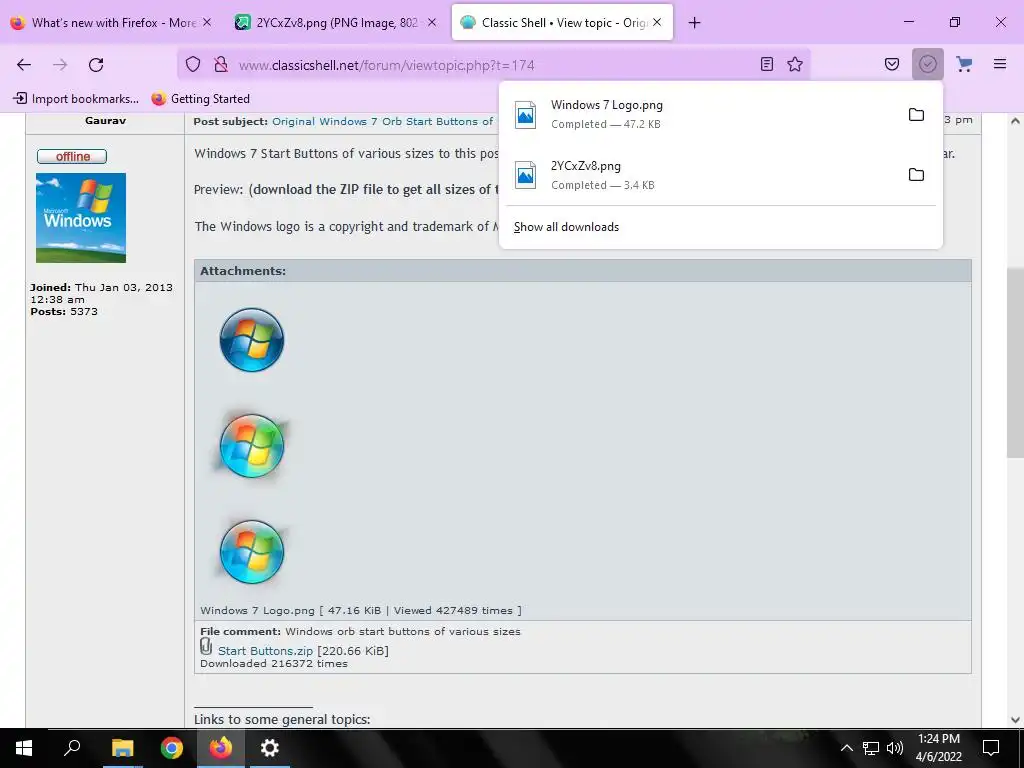Open the Firefox application menu

pyautogui.click(x=1000, y=64)
